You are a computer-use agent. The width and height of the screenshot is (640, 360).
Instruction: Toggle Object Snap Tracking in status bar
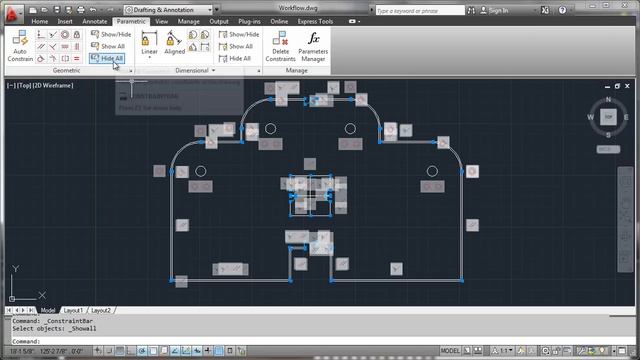175,351
